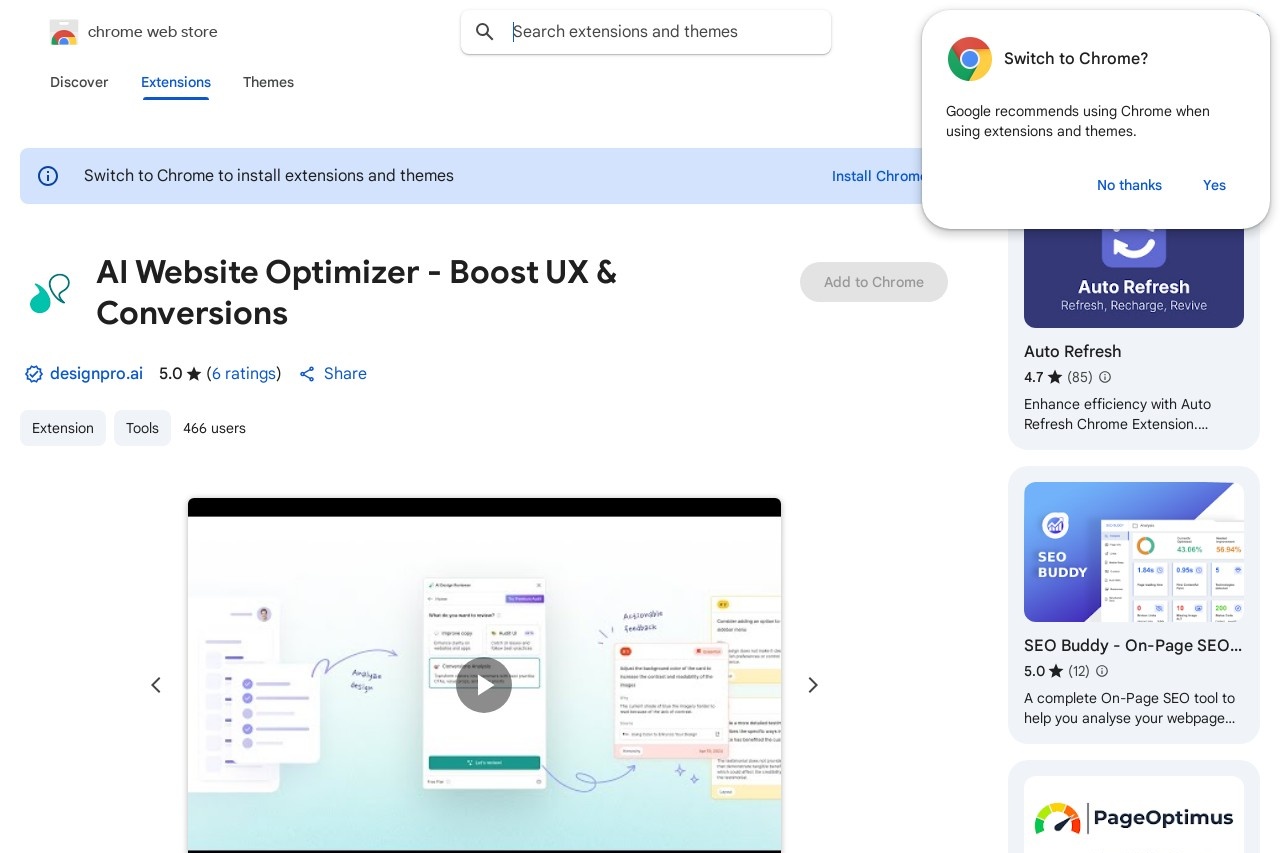The height and width of the screenshot is (853, 1280).
Task: Choose No thanks in popup
Action: click(x=1129, y=185)
